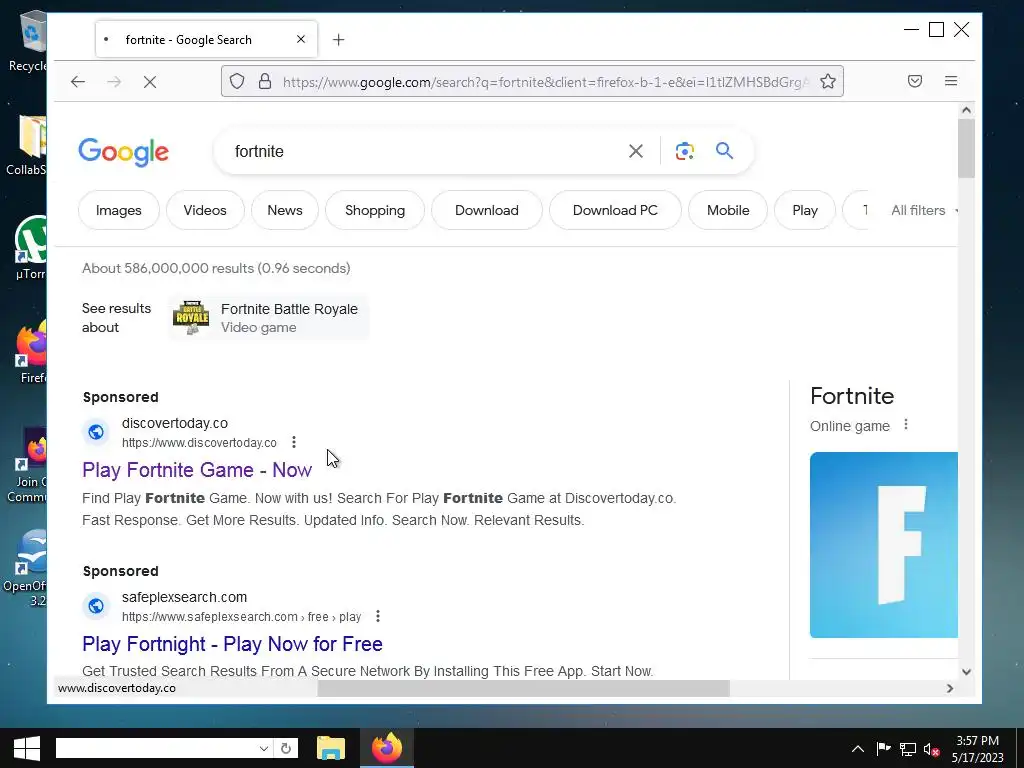Viewport: 1024px width, 768px height.
Task: Click the discovertoday.co site name
Action: [x=174, y=423]
